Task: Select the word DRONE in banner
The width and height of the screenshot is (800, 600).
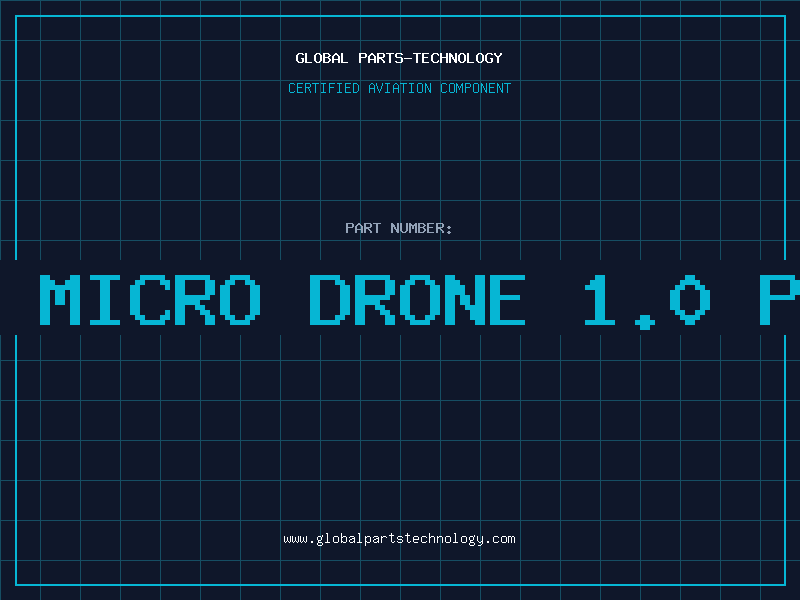Action: click(418, 299)
